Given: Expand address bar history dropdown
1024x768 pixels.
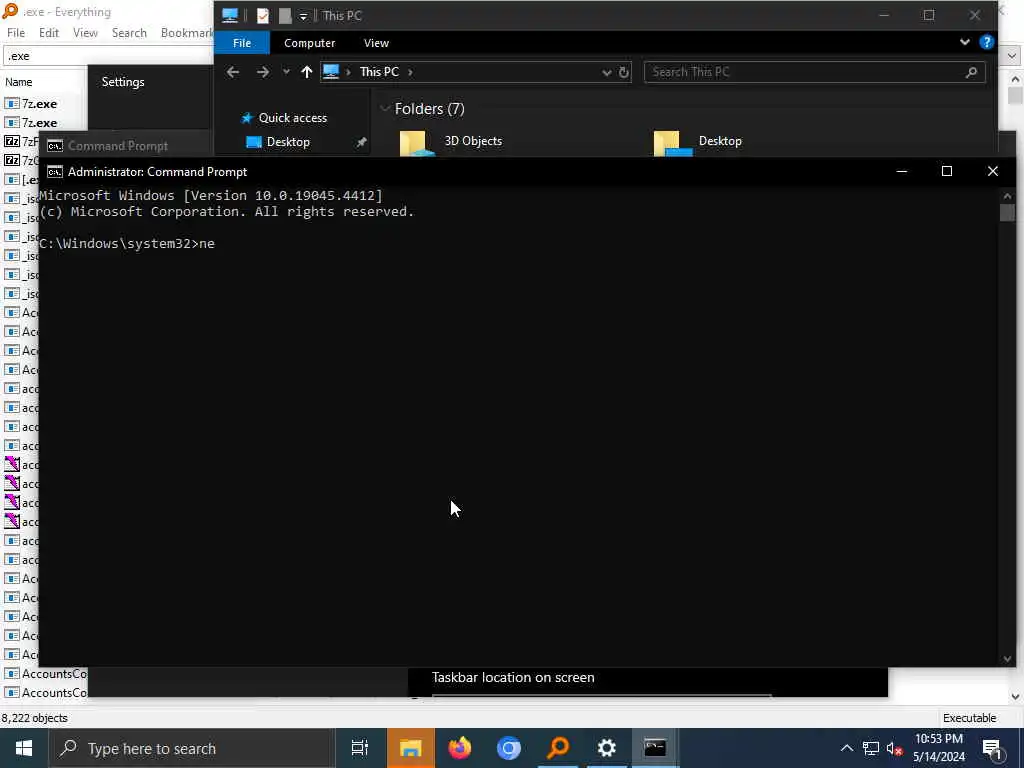Looking at the screenshot, I should pos(606,72).
